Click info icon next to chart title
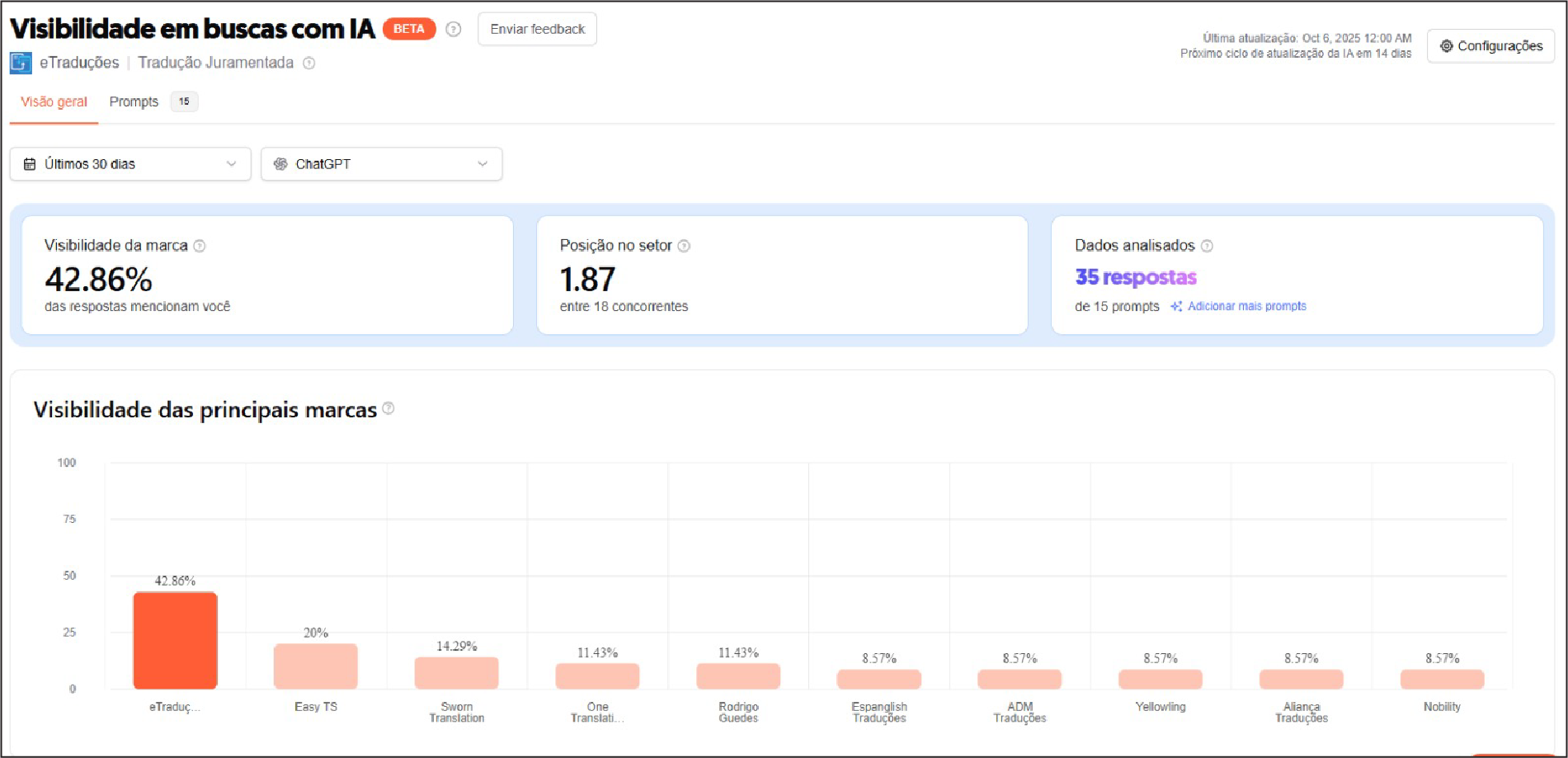 pos(388,408)
